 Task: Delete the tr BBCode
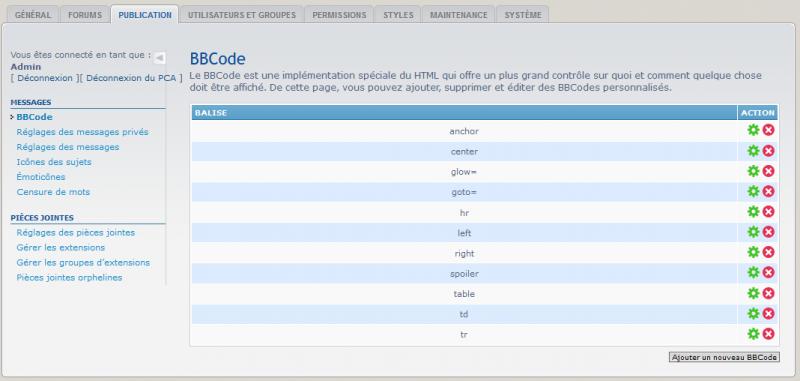[768, 334]
